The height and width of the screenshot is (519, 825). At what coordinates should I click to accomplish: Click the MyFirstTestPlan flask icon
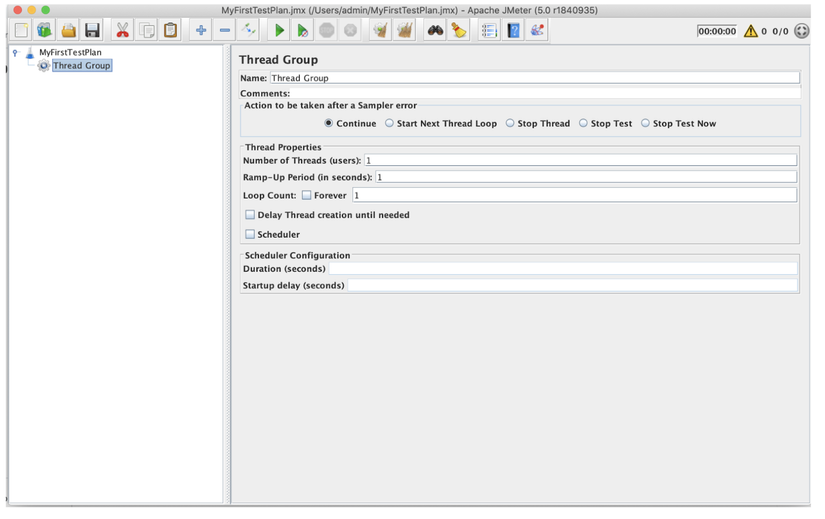click(x=30, y=53)
